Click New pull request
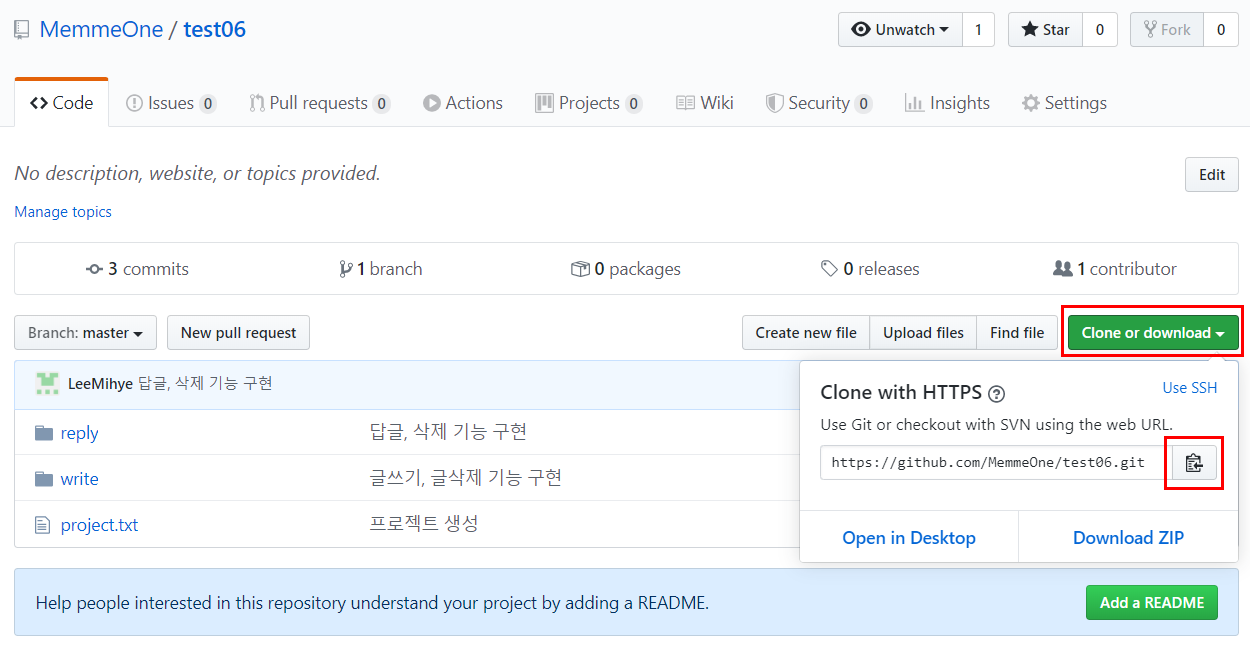The width and height of the screenshot is (1250, 659). [x=238, y=333]
